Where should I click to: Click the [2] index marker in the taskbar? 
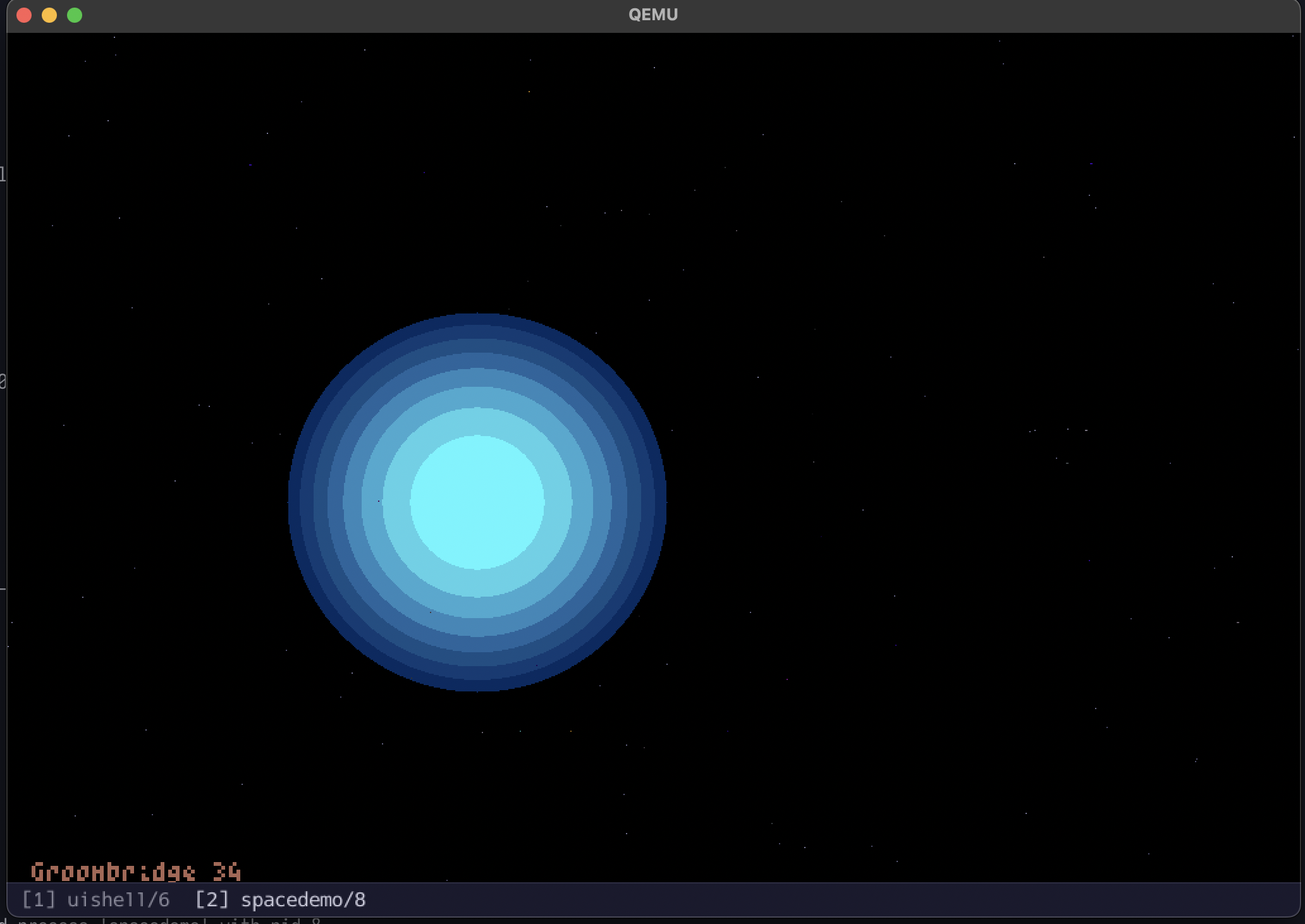212,899
